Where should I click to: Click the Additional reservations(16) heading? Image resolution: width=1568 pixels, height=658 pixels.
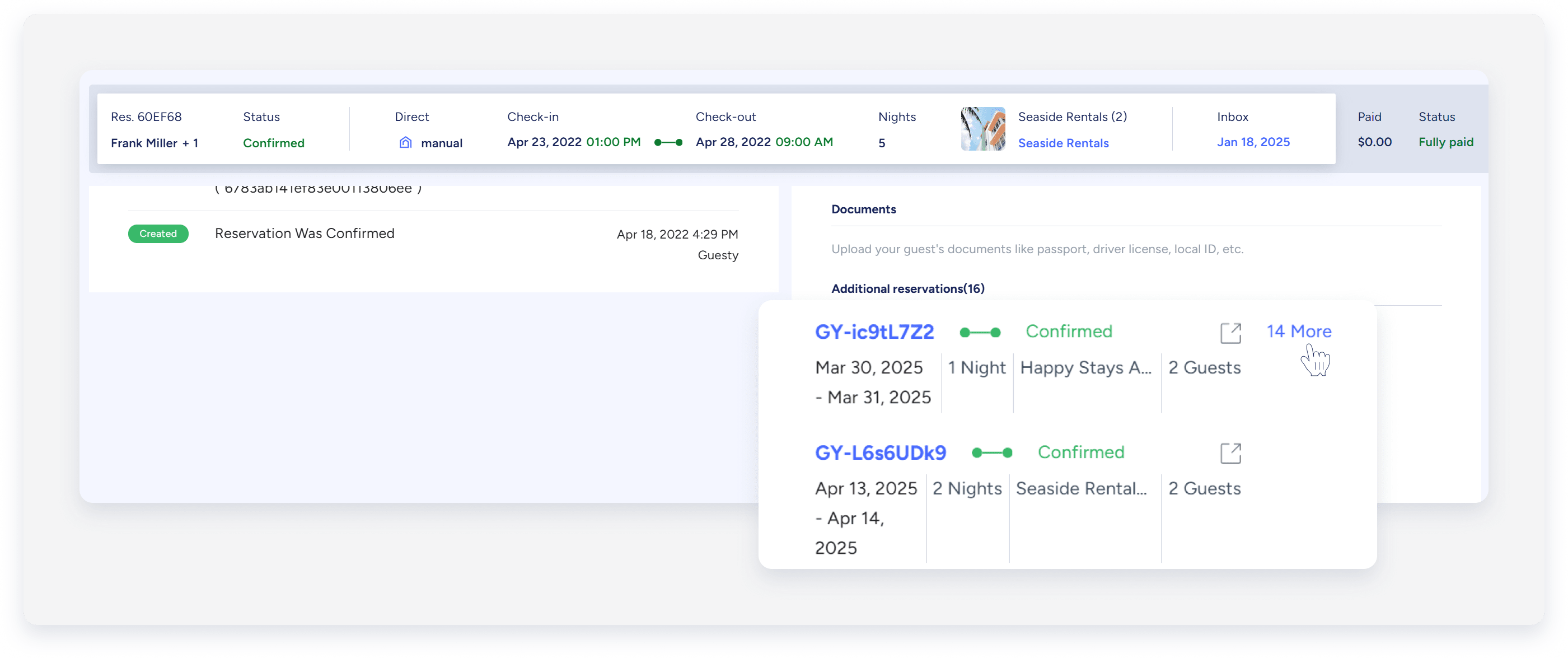click(907, 288)
